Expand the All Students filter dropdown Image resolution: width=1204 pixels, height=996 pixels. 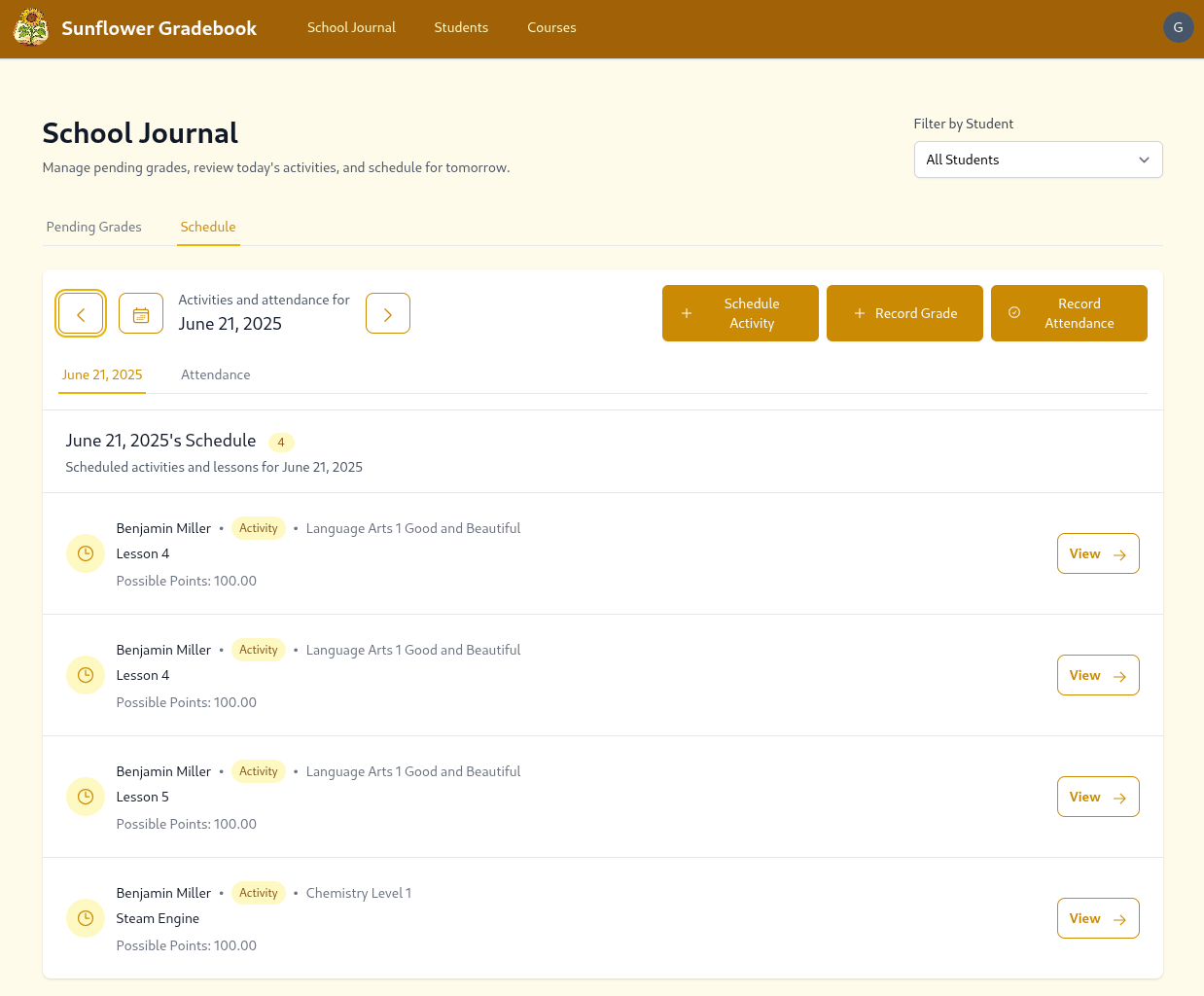1038,160
